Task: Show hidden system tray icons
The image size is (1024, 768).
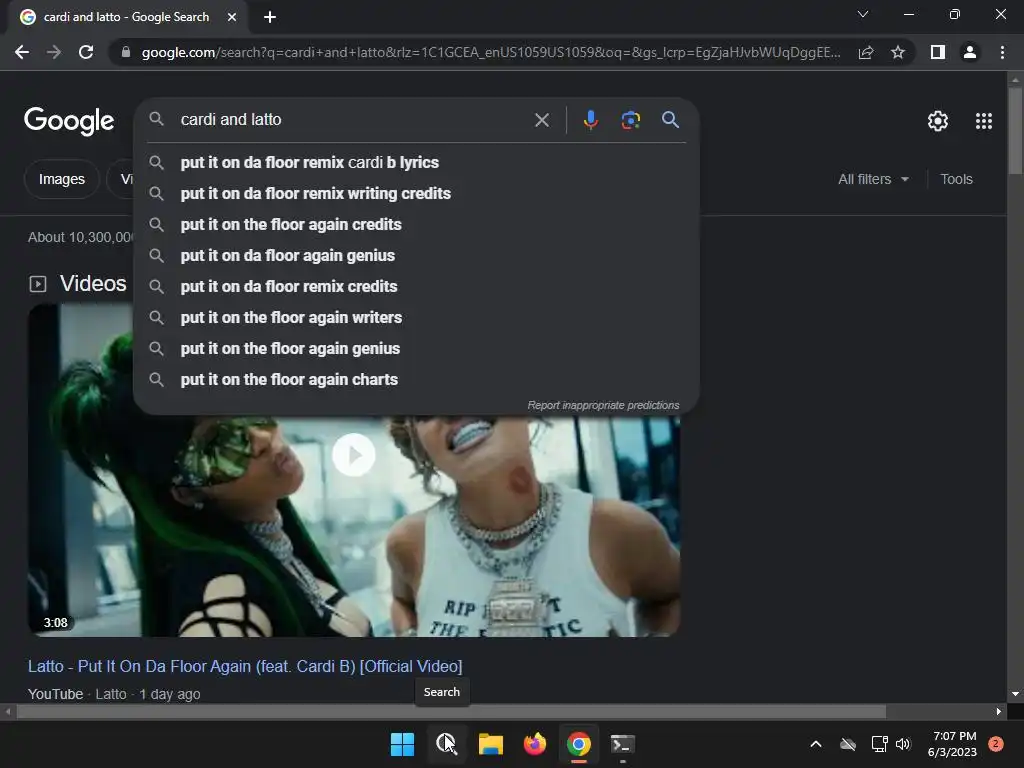Action: (x=816, y=744)
